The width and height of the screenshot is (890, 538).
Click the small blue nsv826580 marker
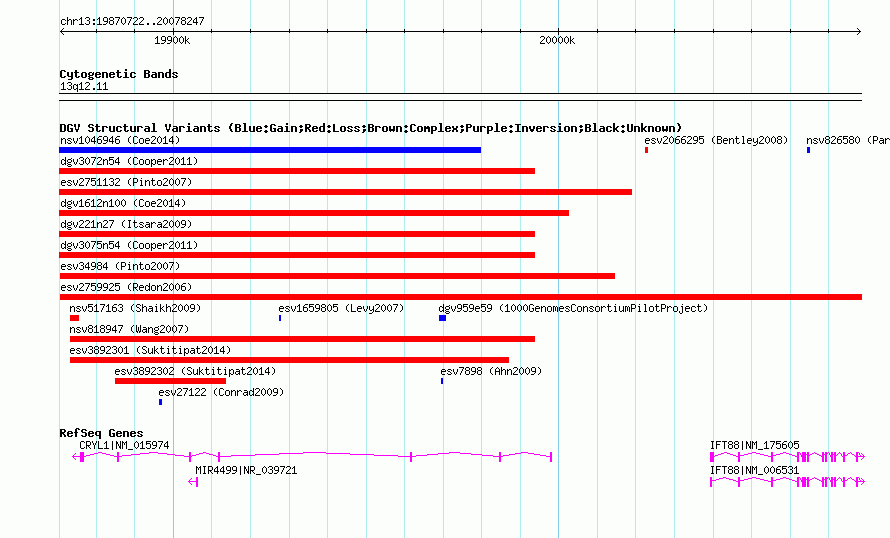(808, 150)
